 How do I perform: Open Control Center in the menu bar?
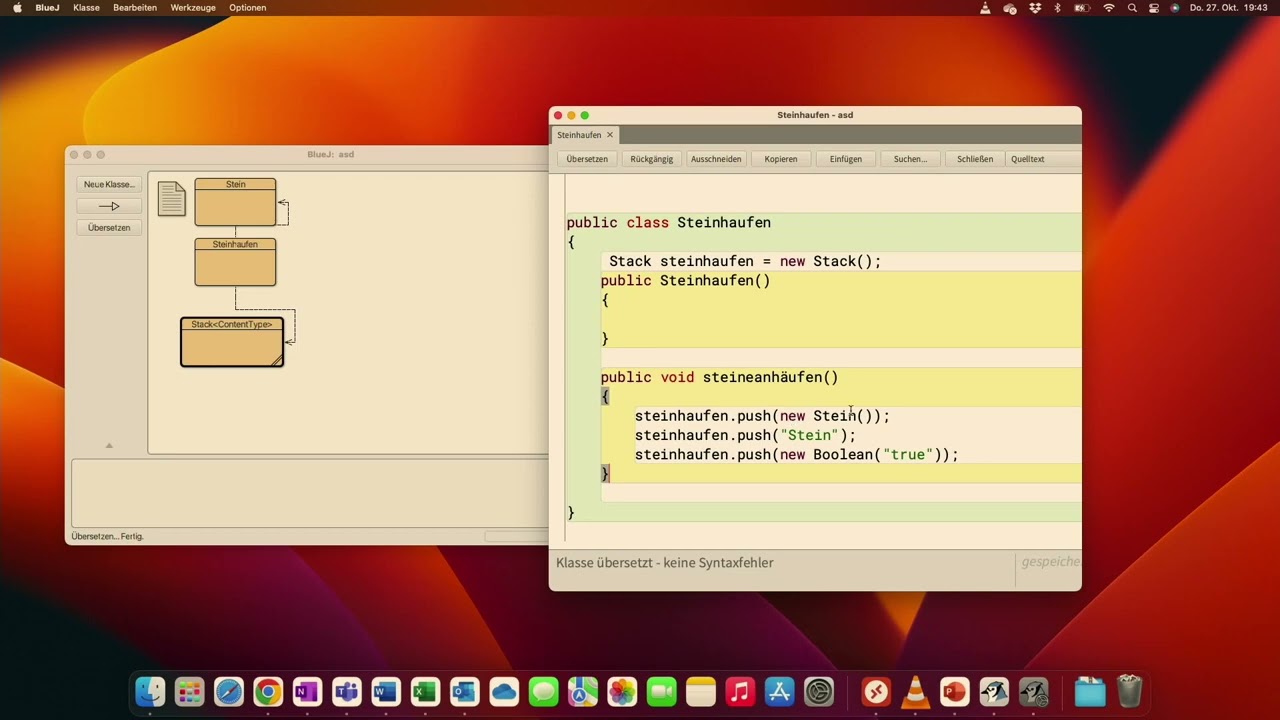click(x=1154, y=8)
